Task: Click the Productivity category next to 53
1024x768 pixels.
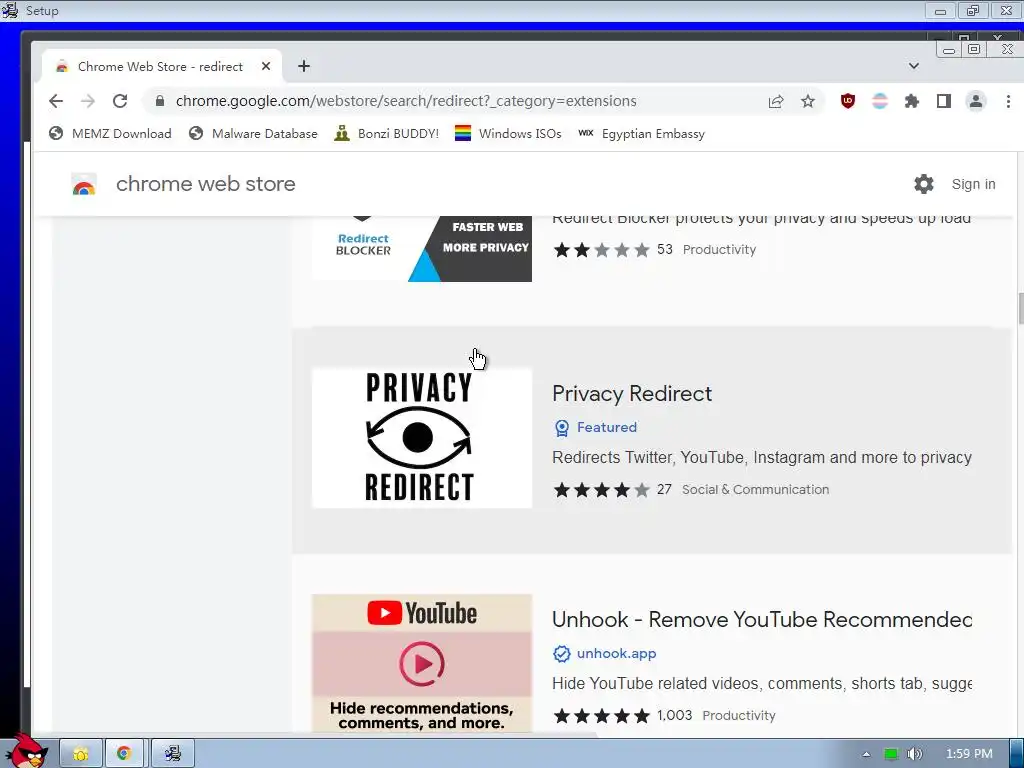Action: point(719,249)
